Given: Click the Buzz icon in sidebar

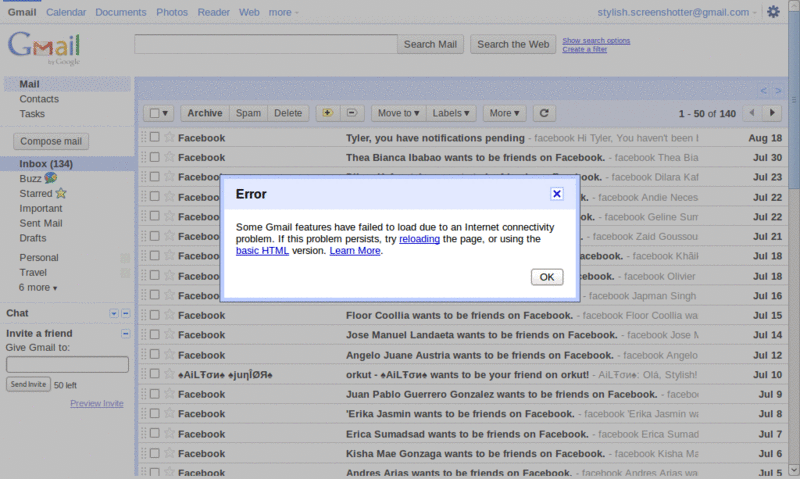Looking at the screenshot, I should click(51, 178).
